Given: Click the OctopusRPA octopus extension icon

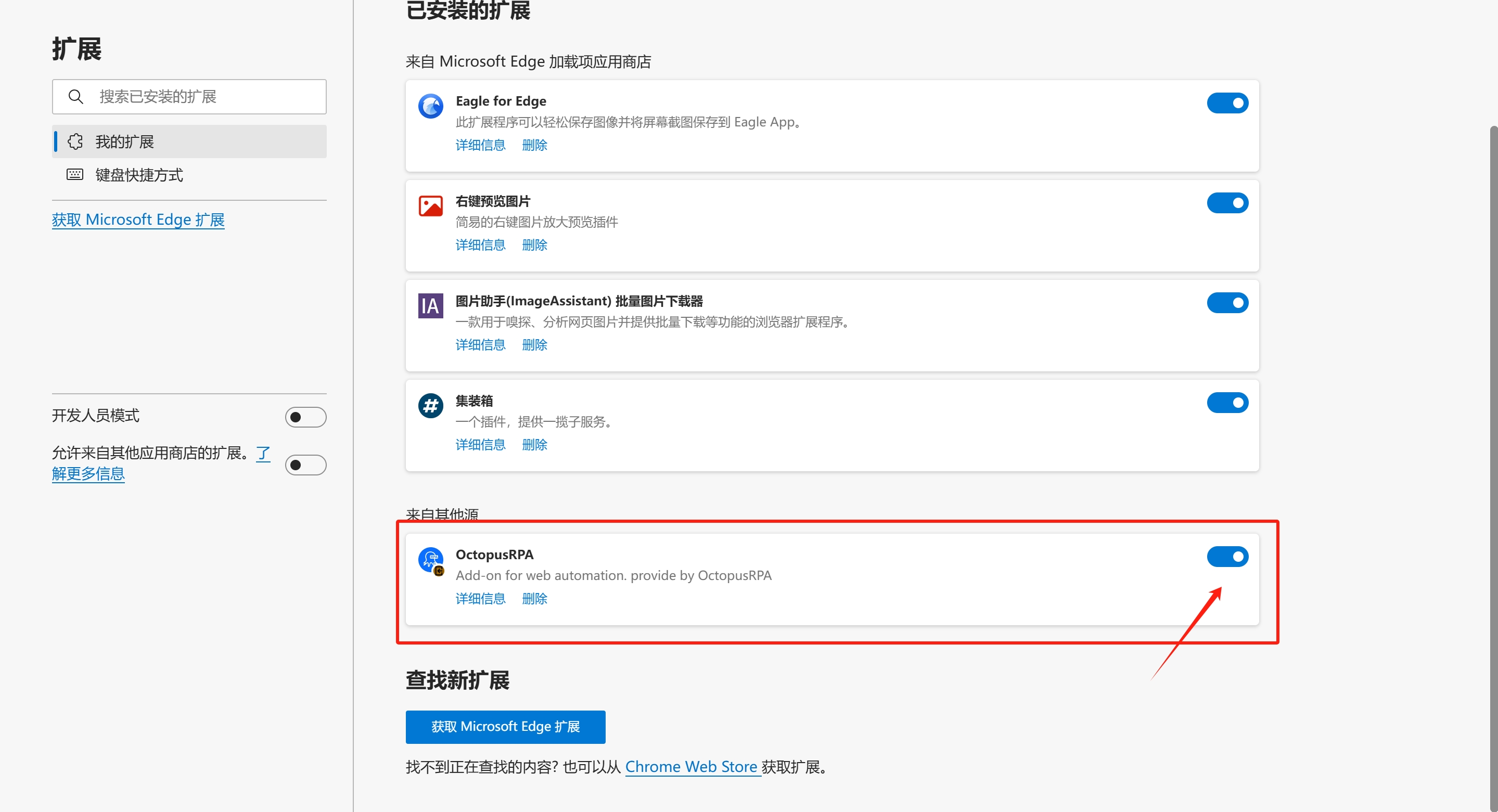Looking at the screenshot, I should click(430, 559).
